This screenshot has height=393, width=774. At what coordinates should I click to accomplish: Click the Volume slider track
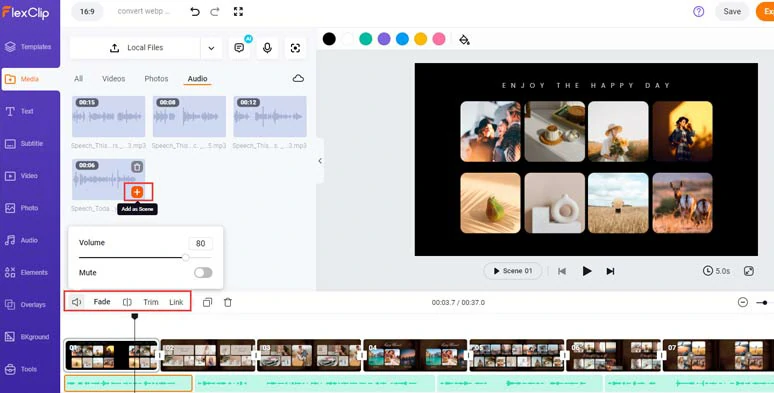point(145,257)
